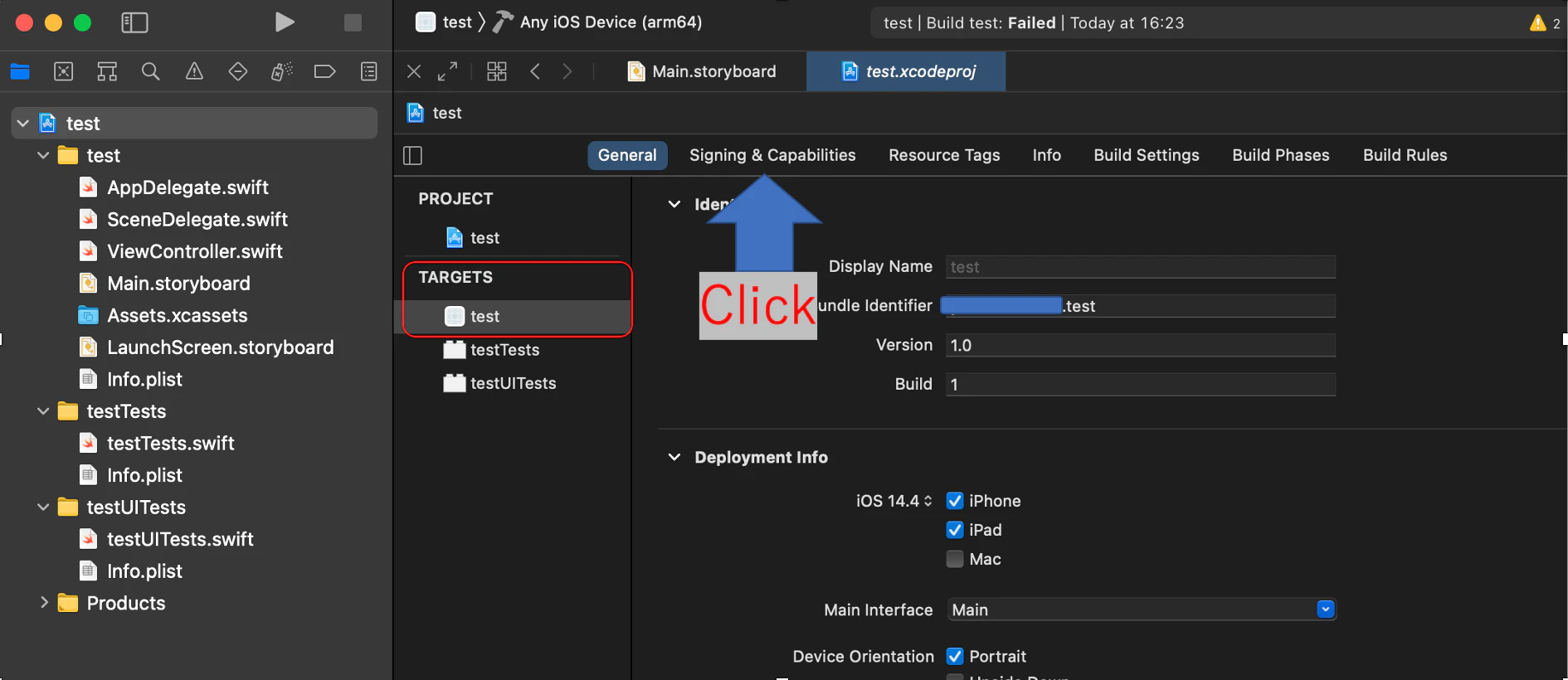Collapse the testTests folder group
Screen dimensions: 1568x680
click(x=43, y=411)
